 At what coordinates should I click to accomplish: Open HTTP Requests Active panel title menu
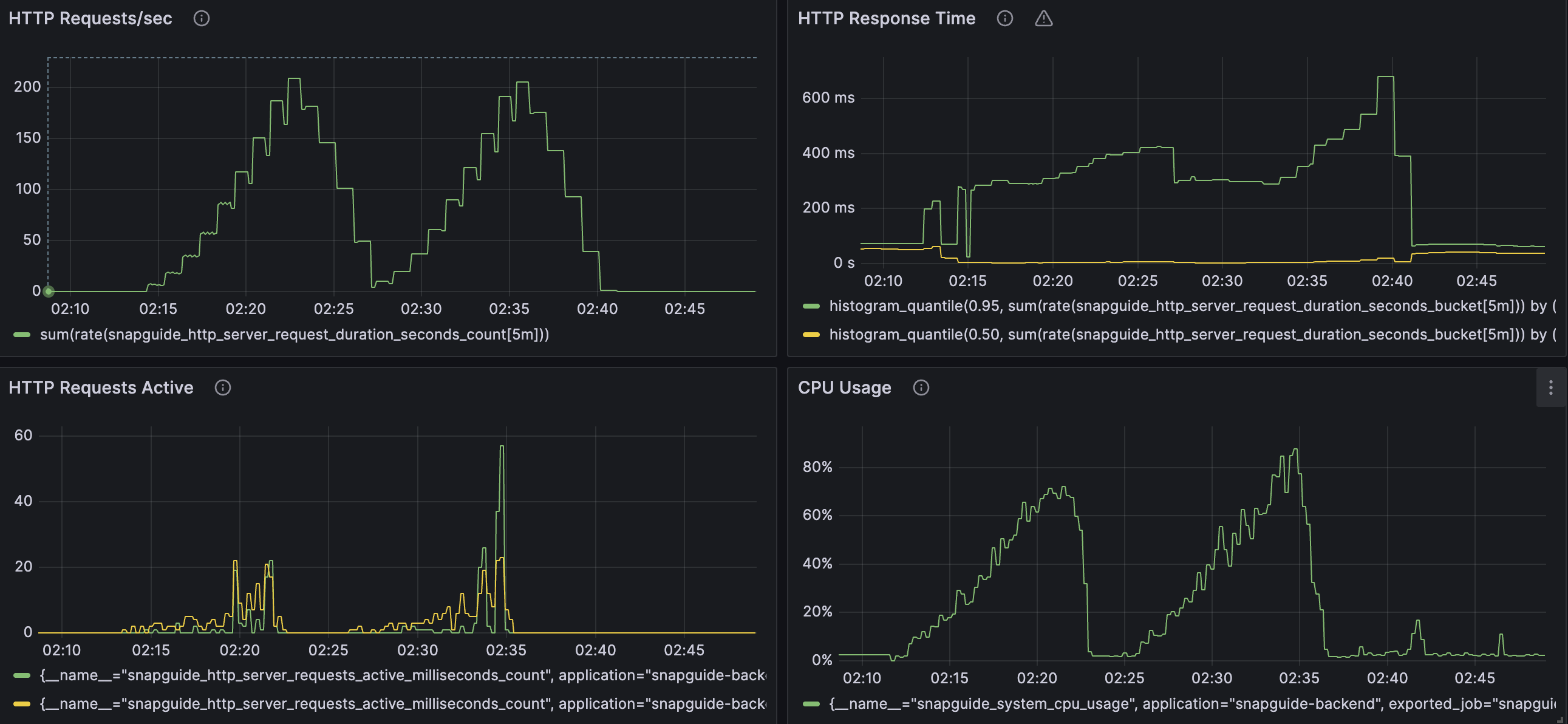click(100, 388)
